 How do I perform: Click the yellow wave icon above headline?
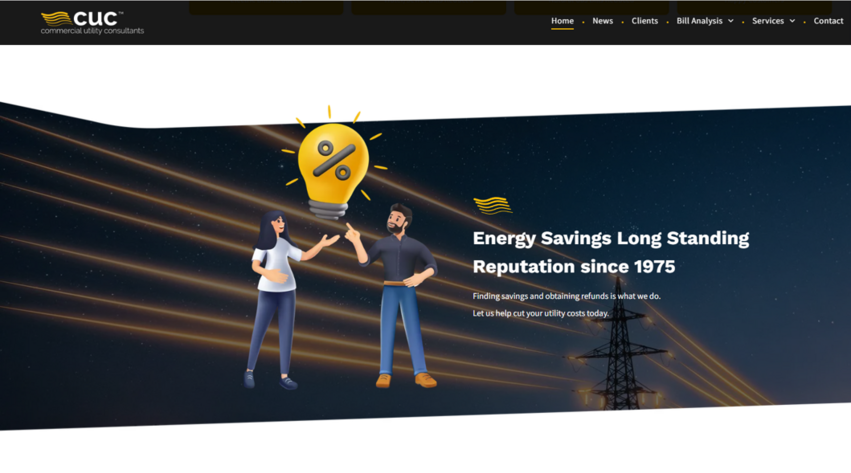coord(492,206)
